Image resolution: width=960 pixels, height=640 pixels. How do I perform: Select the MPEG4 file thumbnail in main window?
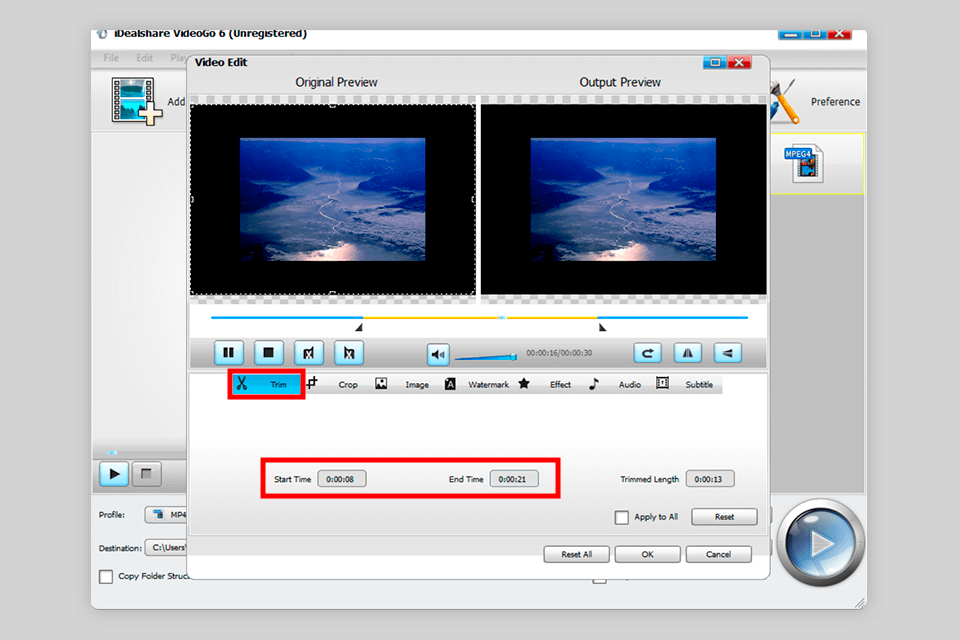coord(804,164)
